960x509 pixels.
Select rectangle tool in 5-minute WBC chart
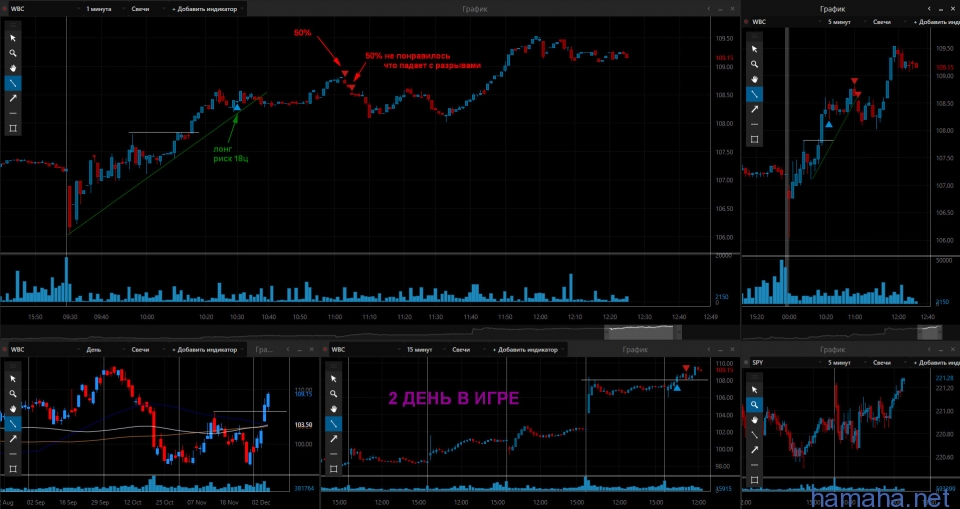754,139
